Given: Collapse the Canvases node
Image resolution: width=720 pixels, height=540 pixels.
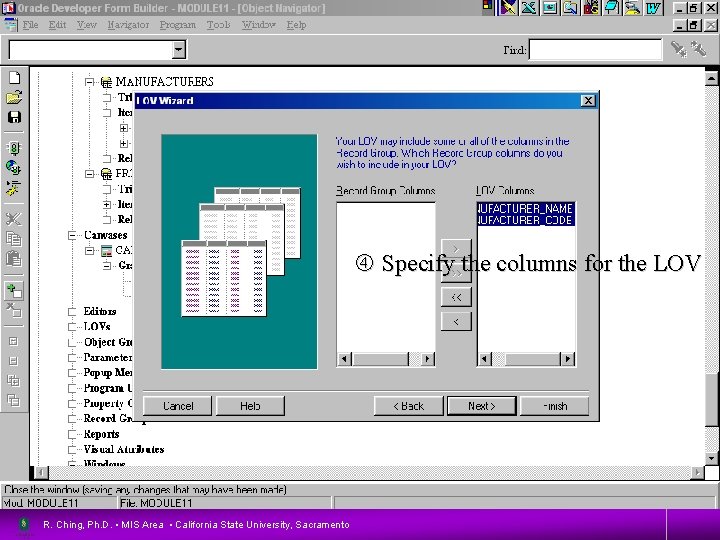Looking at the screenshot, I should click(x=72, y=235).
